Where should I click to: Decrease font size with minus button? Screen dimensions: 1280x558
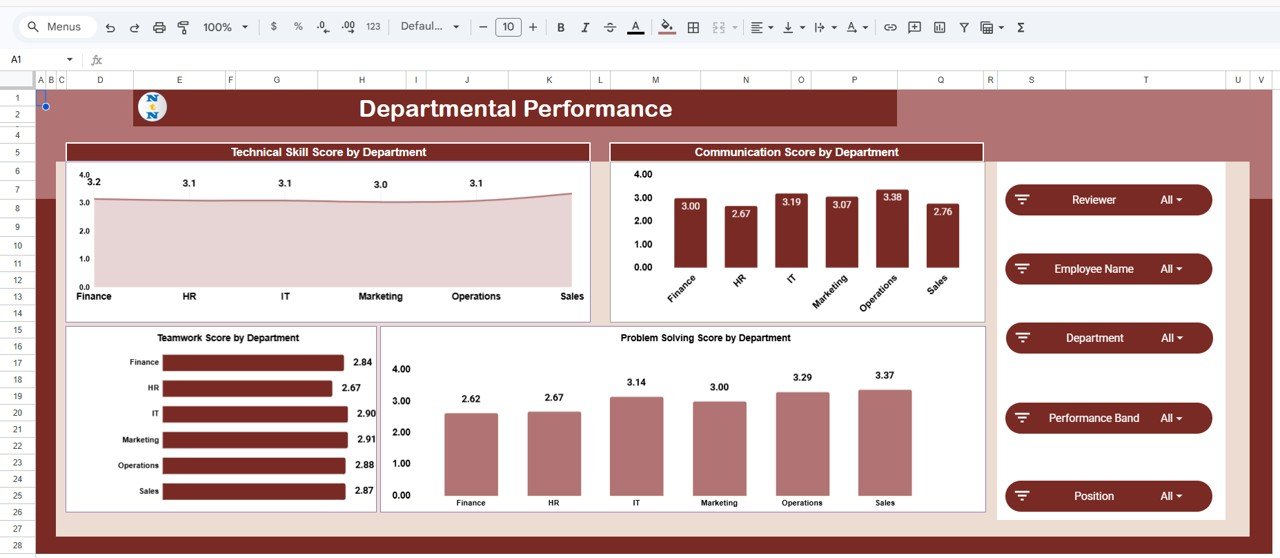pyautogui.click(x=483, y=27)
